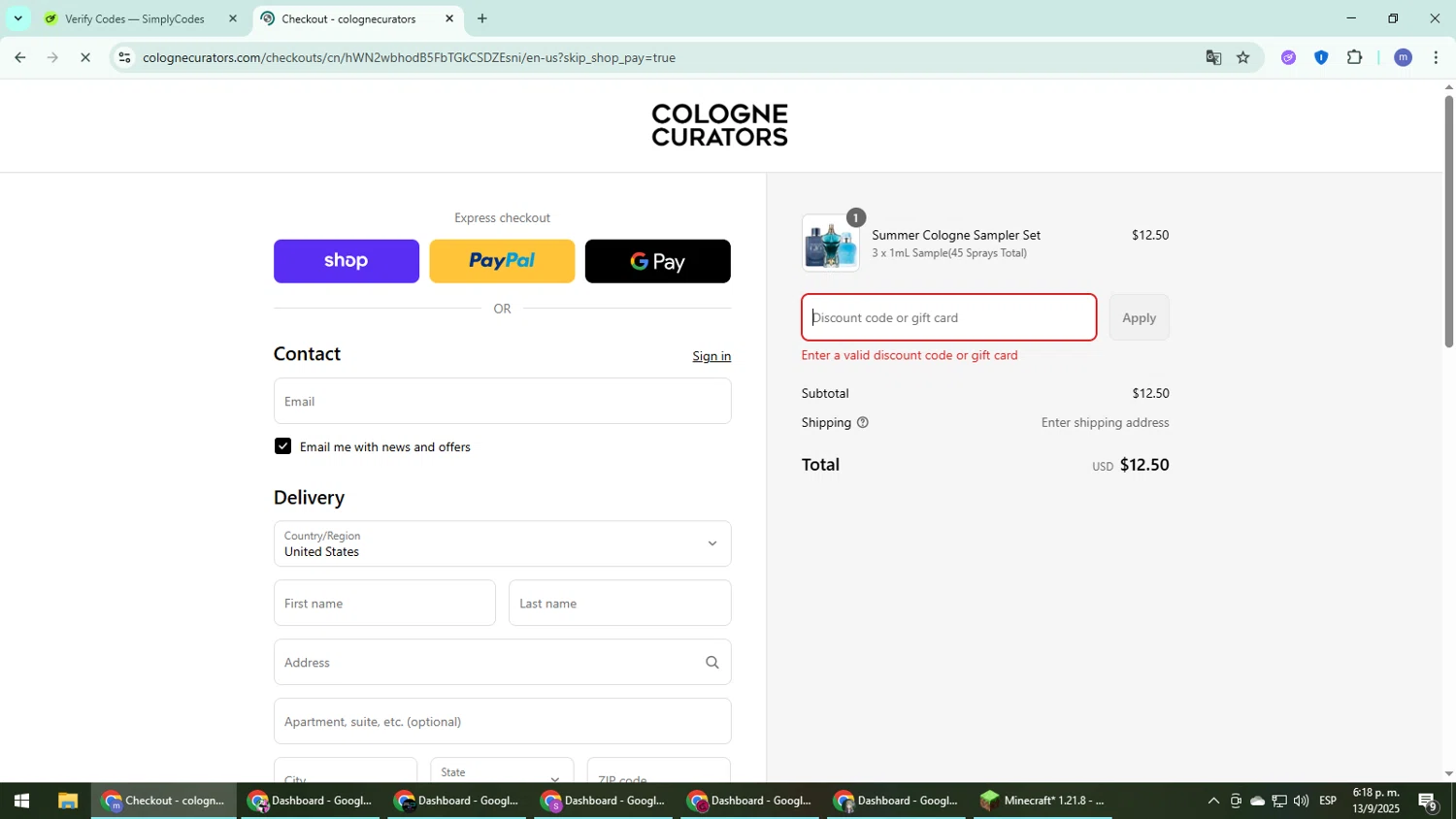Screen dimensions: 1456x819
Task: Open the State dropdown
Action: pyautogui.click(x=502, y=771)
